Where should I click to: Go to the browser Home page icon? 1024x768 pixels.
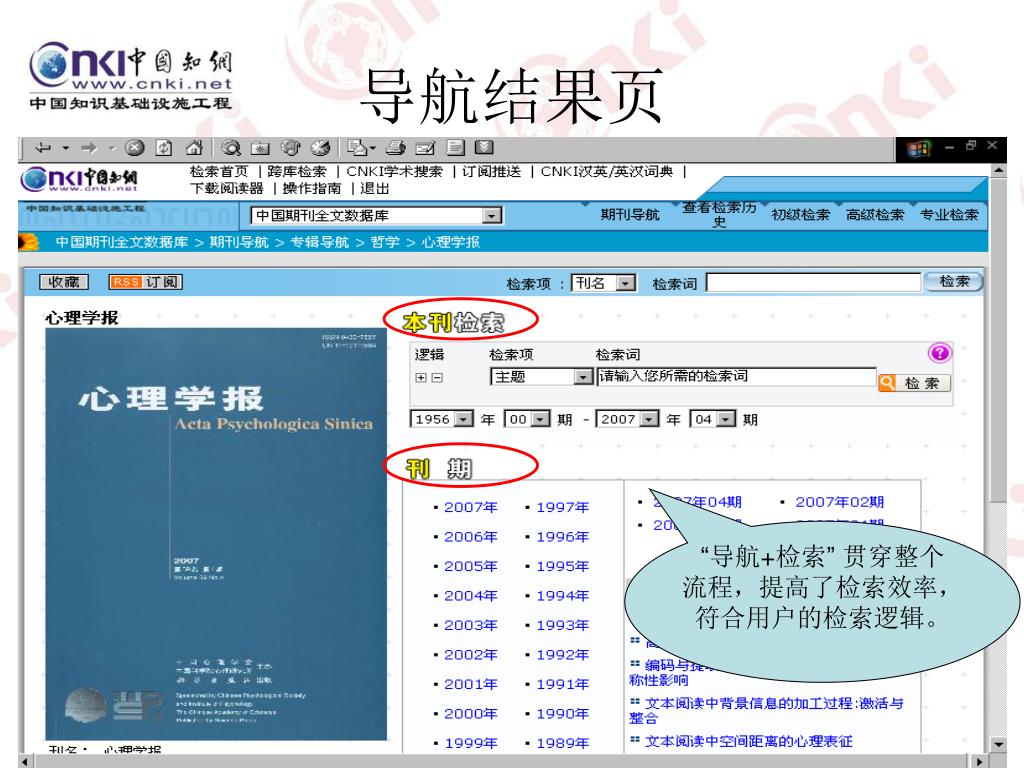tap(194, 148)
